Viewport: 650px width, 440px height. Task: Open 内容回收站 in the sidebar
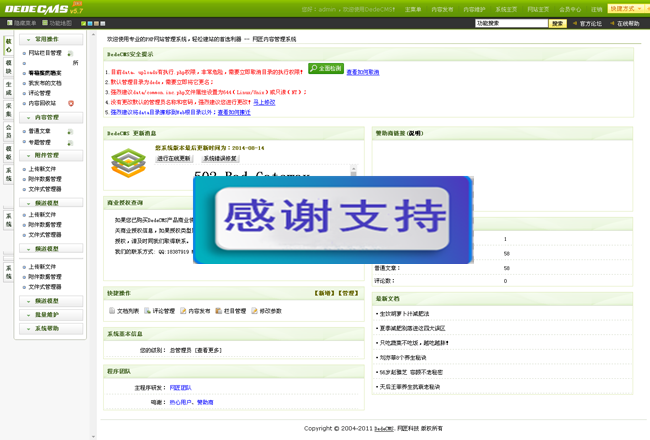[x=42, y=103]
